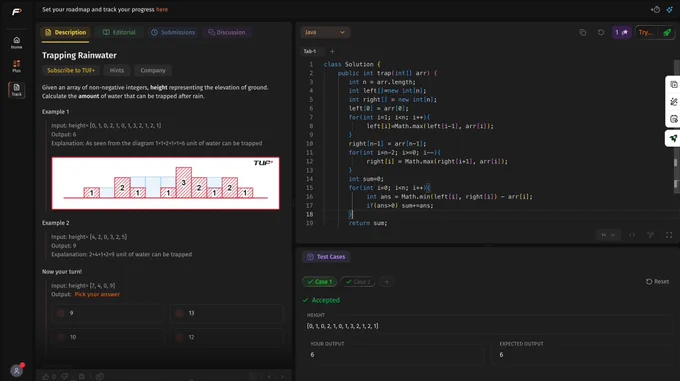Click the magic wand icon in side panel
This screenshot has height=381, width=680.
coord(673,102)
